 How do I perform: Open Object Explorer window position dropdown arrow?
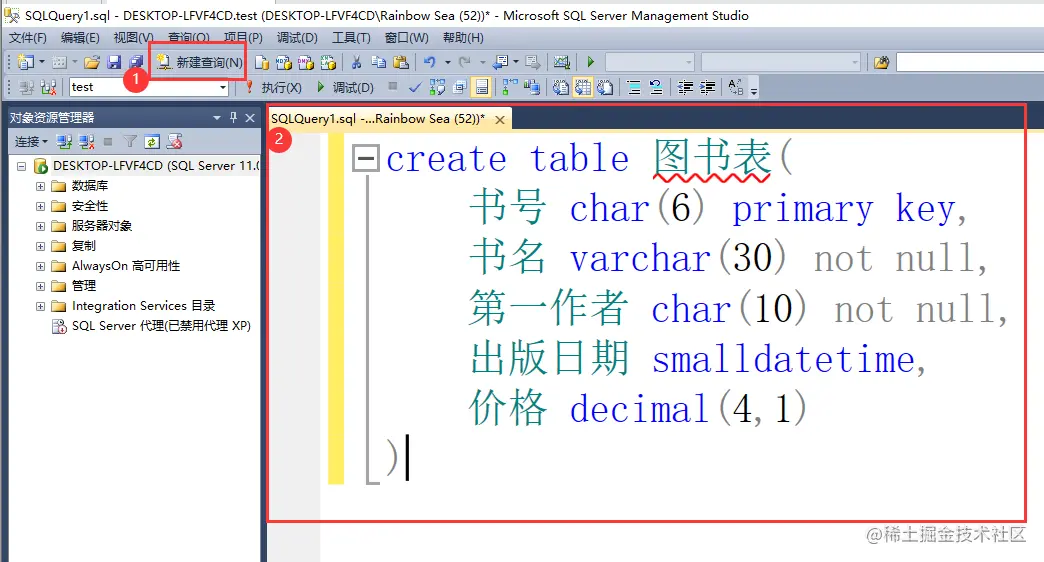216,118
